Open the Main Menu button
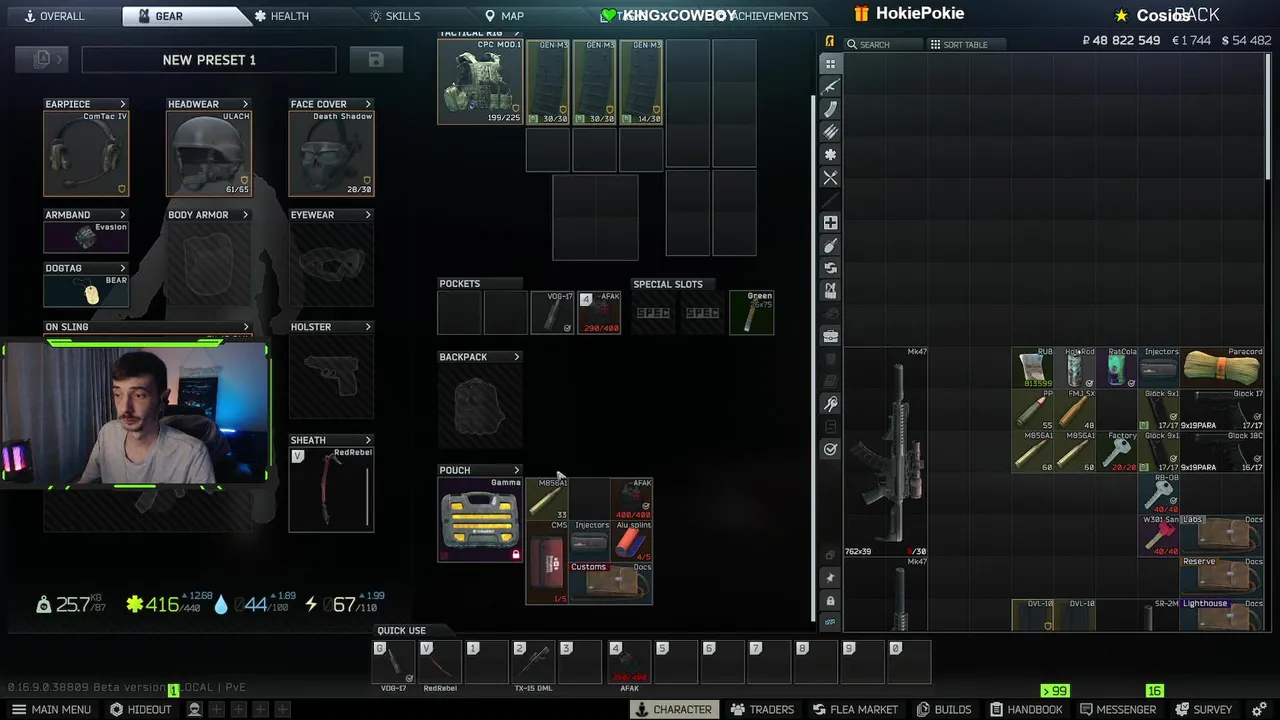 tap(51, 709)
